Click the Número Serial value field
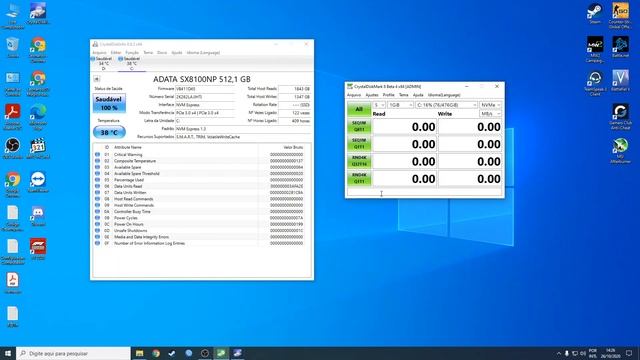The height and width of the screenshot is (360, 640). pyautogui.click(x=205, y=97)
